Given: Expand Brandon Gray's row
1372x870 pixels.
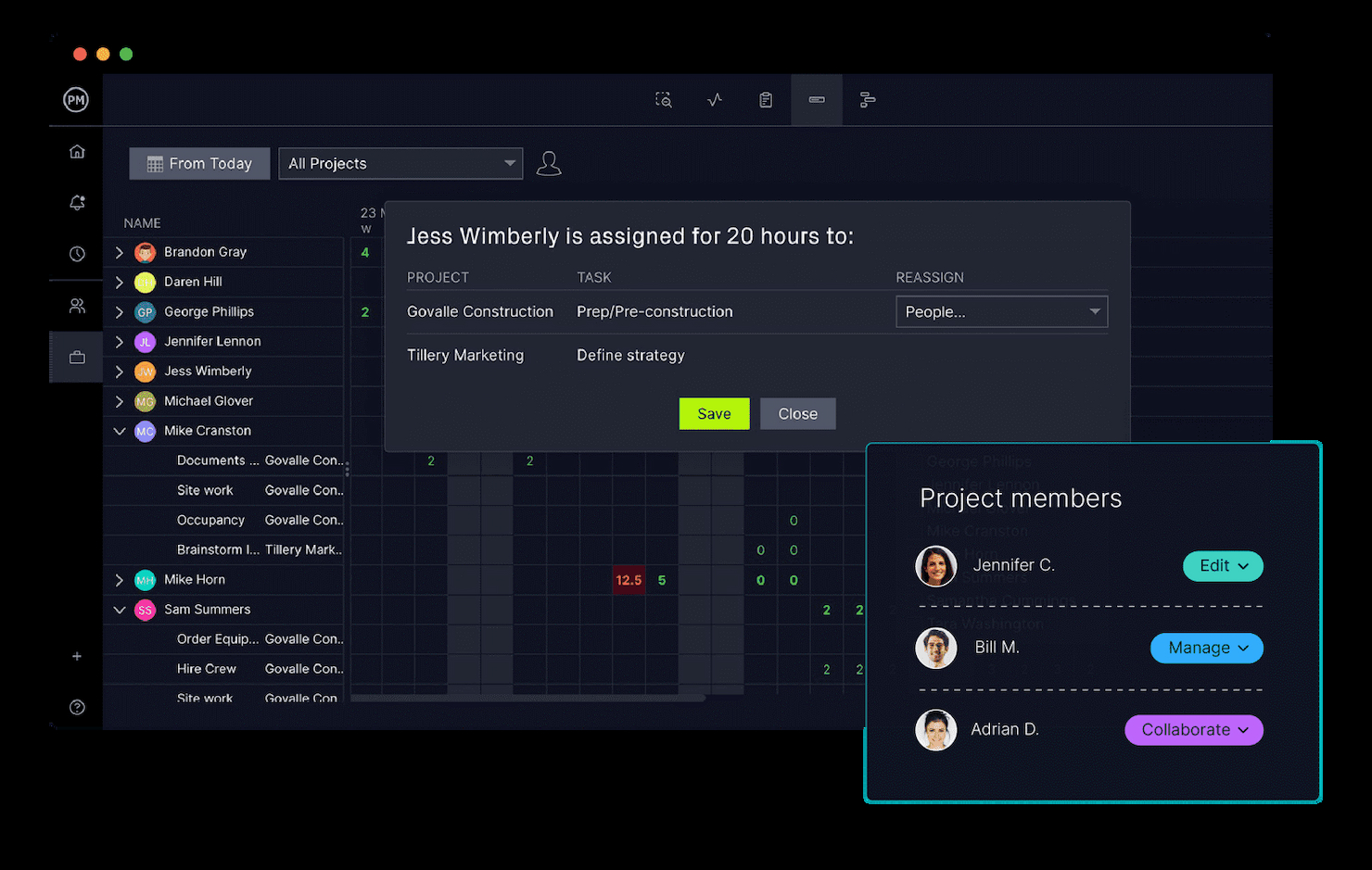Looking at the screenshot, I should 119,252.
